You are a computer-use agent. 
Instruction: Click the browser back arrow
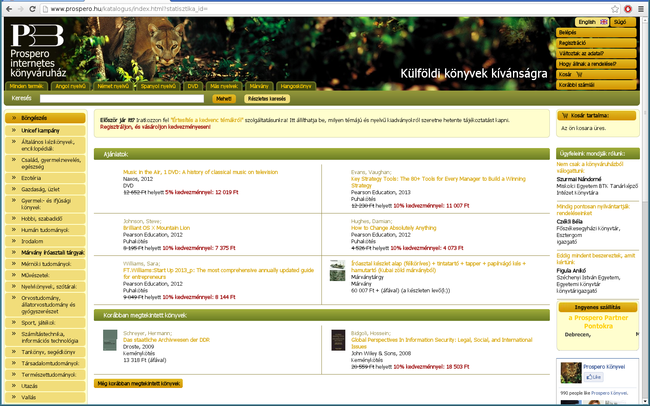(x=9, y=9)
